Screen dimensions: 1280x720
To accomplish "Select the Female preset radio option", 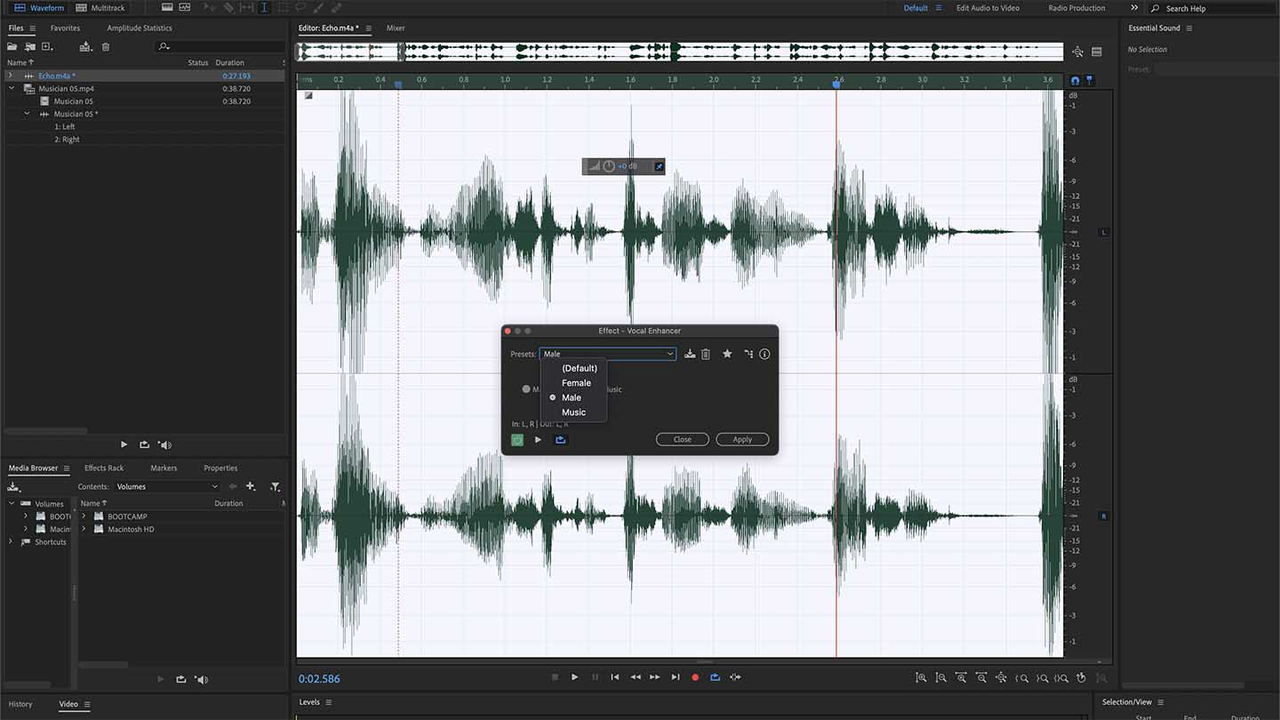I will coord(576,382).
